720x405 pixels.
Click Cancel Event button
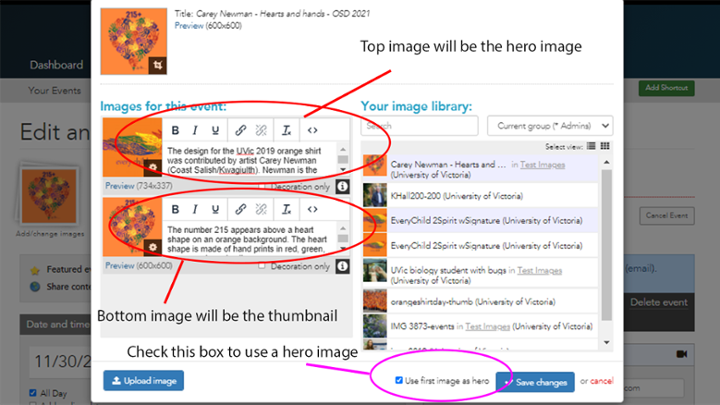[x=667, y=215]
